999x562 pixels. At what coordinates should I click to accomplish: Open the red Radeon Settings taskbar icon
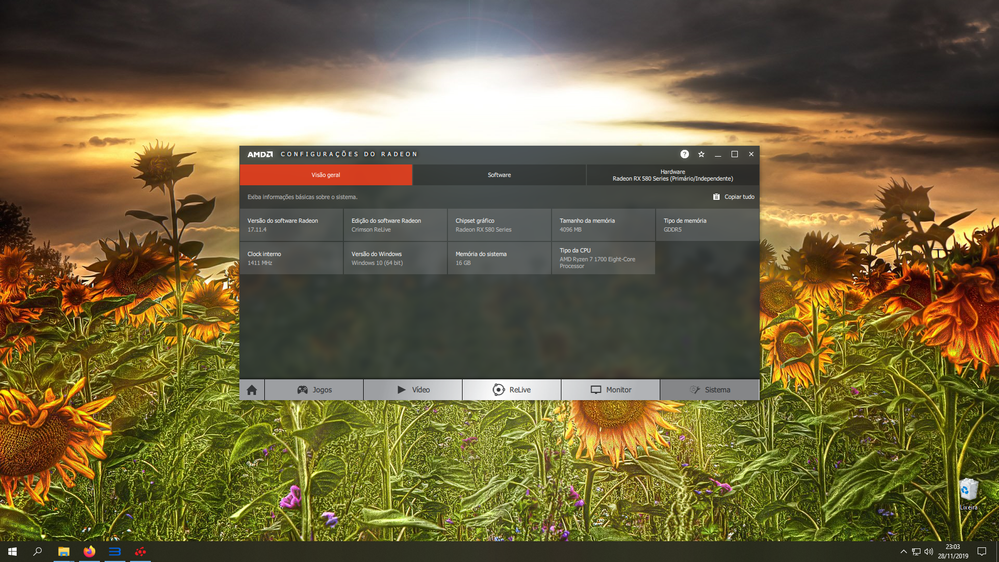point(140,551)
